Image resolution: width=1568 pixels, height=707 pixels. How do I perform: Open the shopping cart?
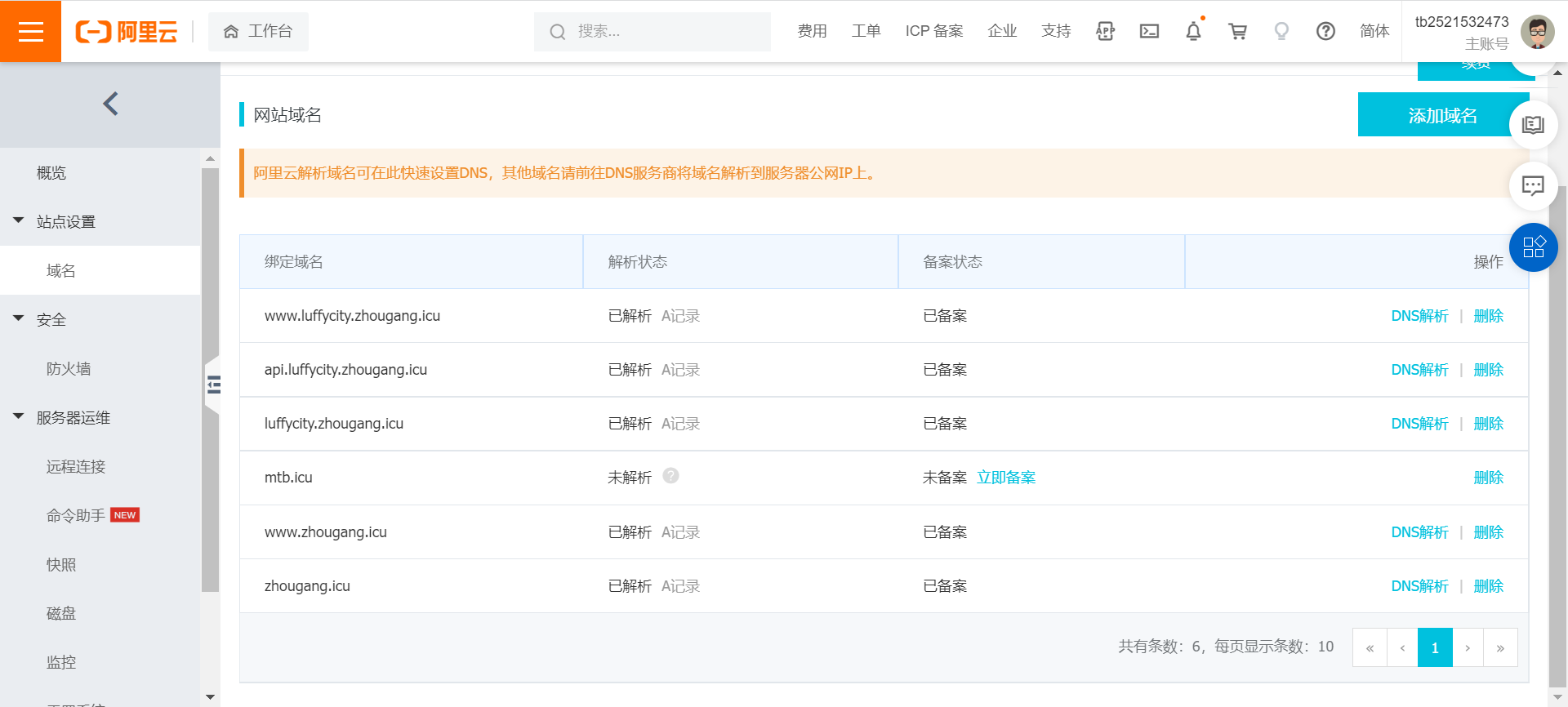(1237, 31)
